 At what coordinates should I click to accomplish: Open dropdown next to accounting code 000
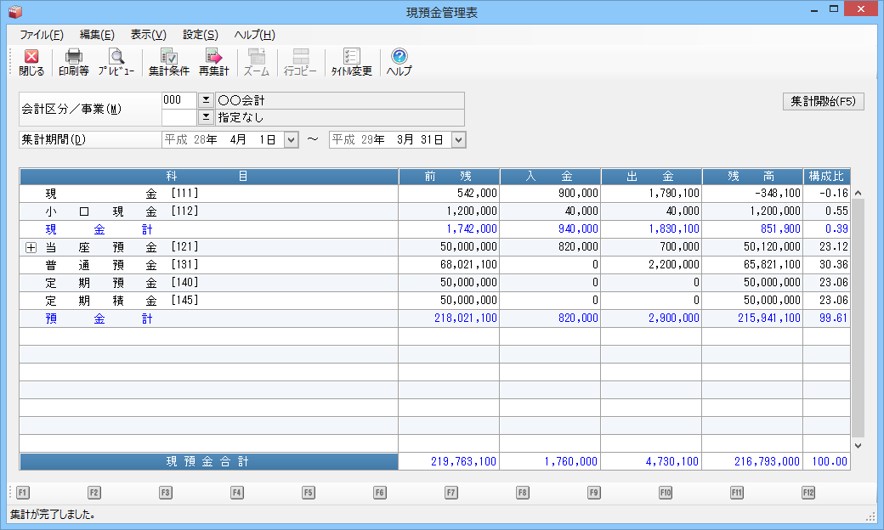(206, 101)
